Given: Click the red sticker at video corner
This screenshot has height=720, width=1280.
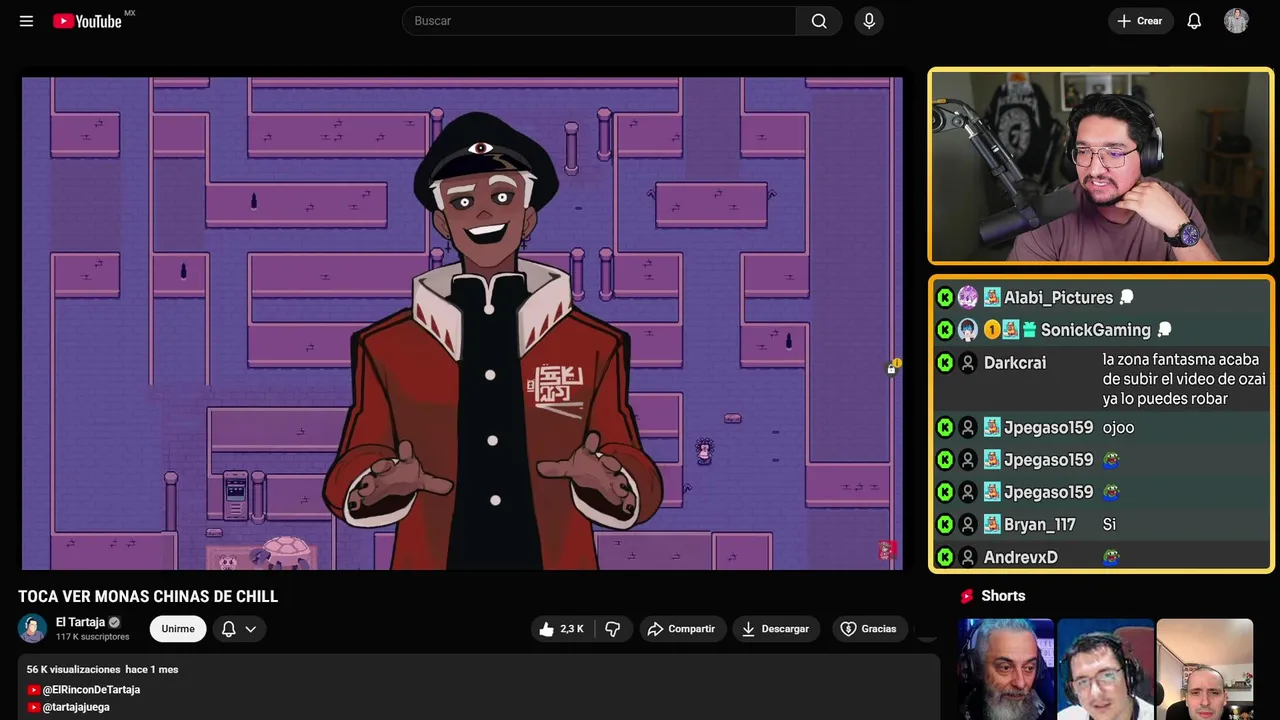Looking at the screenshot, I should coord(887,550).
